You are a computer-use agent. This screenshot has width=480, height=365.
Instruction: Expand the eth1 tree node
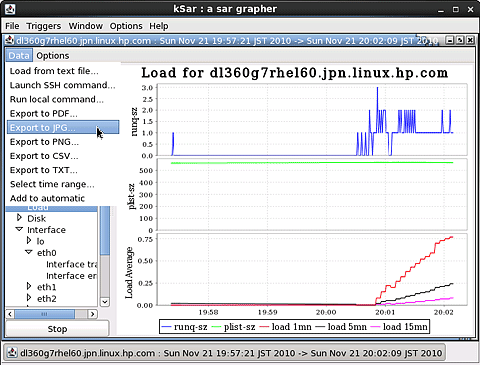tap(29, 286)
